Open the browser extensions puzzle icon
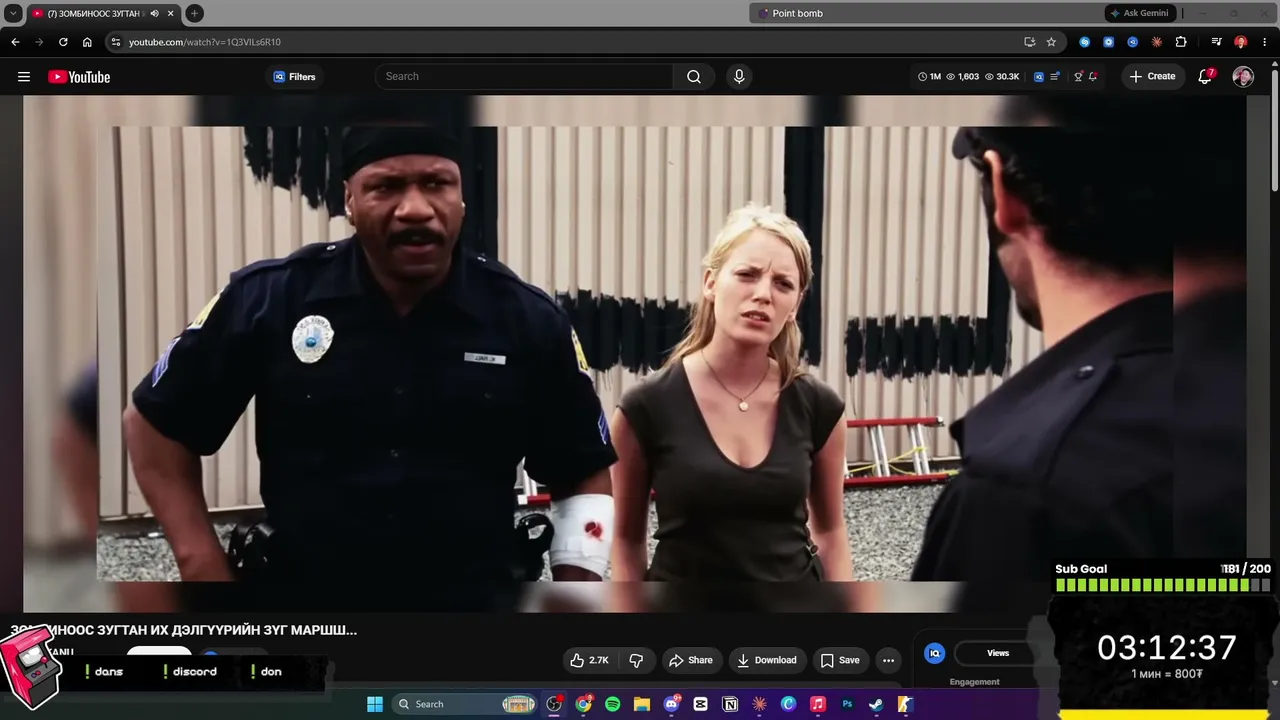 (x=1181, y=42)
